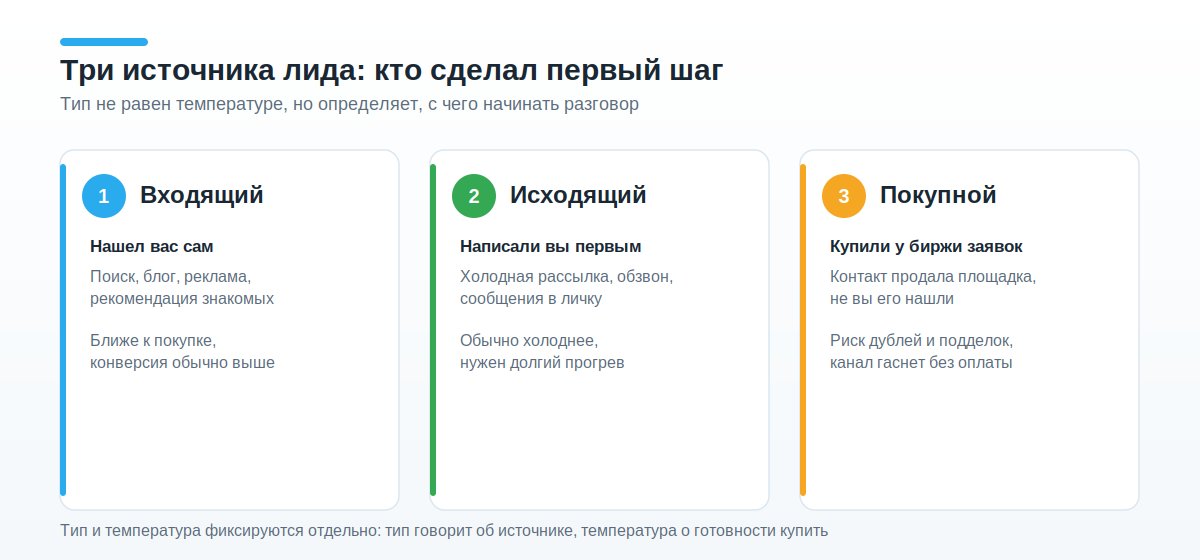
Task: Click the blue accent bar above the title
Action: click(104, 42)
